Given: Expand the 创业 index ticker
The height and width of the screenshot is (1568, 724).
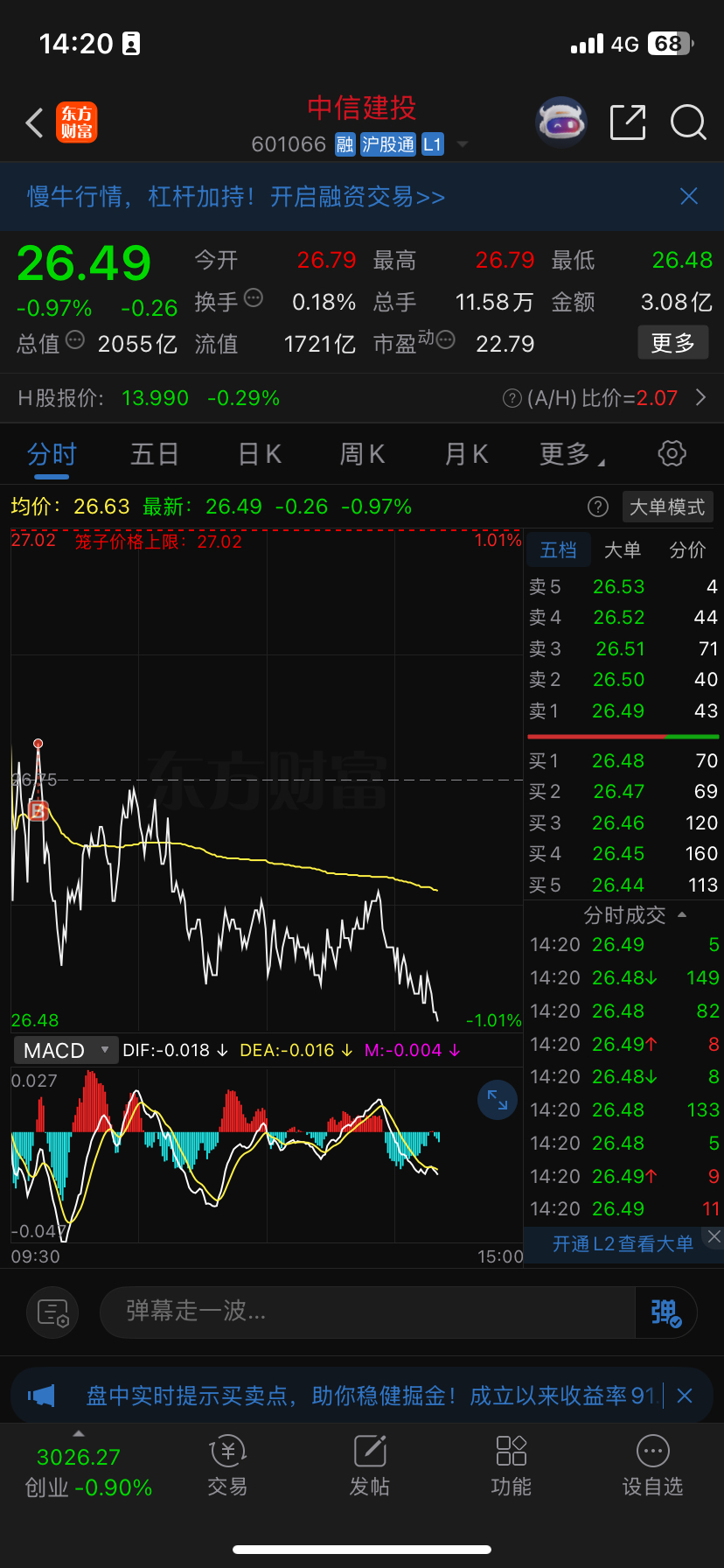Looking at the screenshot, I should click(x=87, y=1470).
